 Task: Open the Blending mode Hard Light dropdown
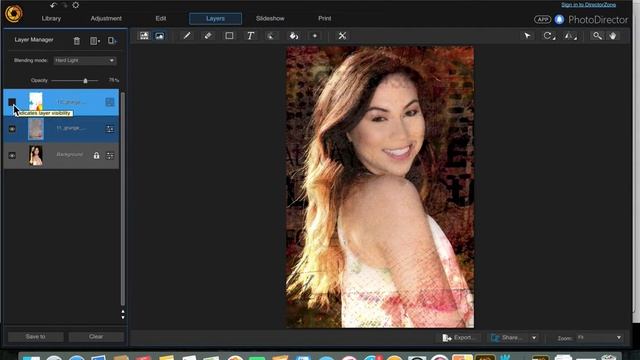tap(85, 60)
